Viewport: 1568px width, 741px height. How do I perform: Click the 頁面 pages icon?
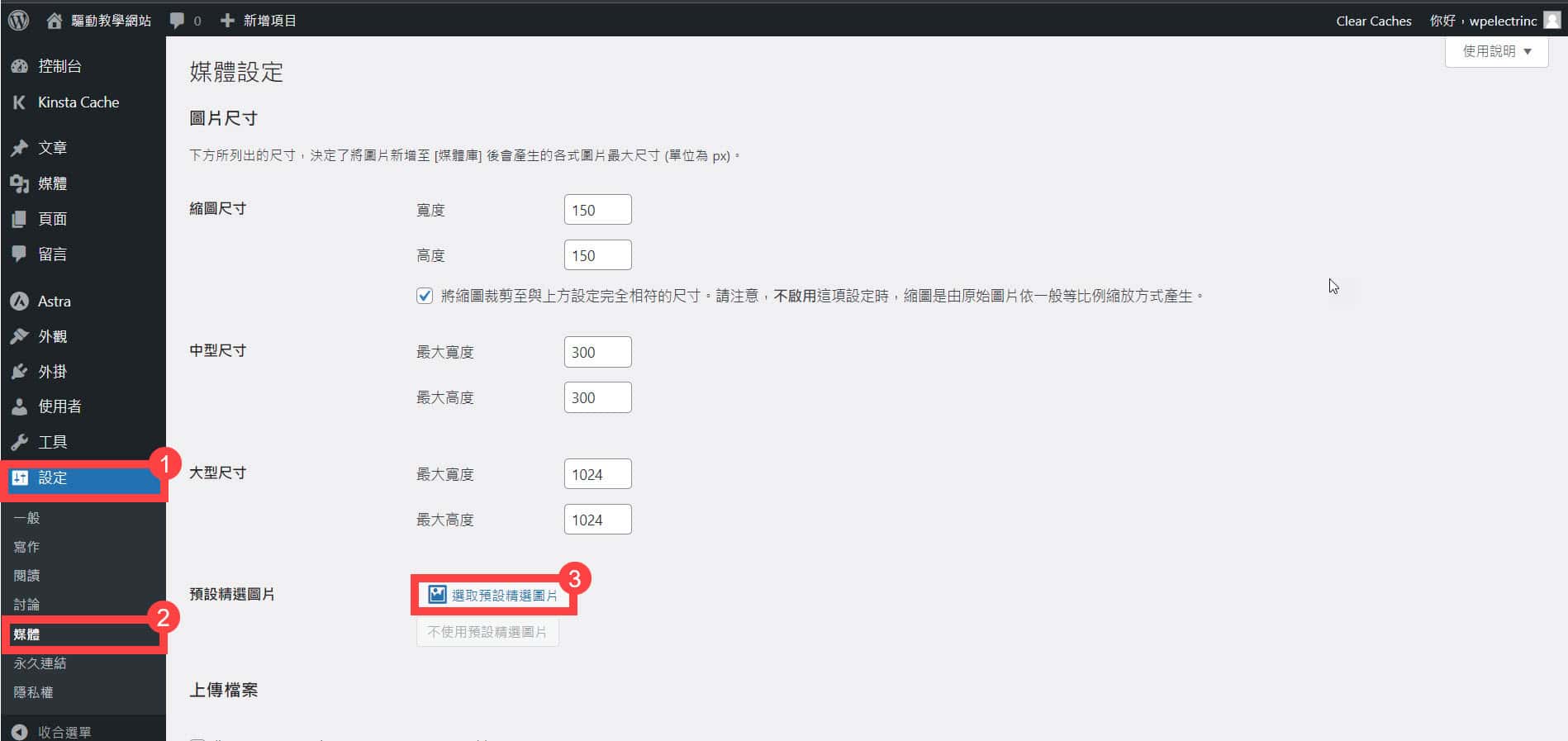[x=19, y=219]
